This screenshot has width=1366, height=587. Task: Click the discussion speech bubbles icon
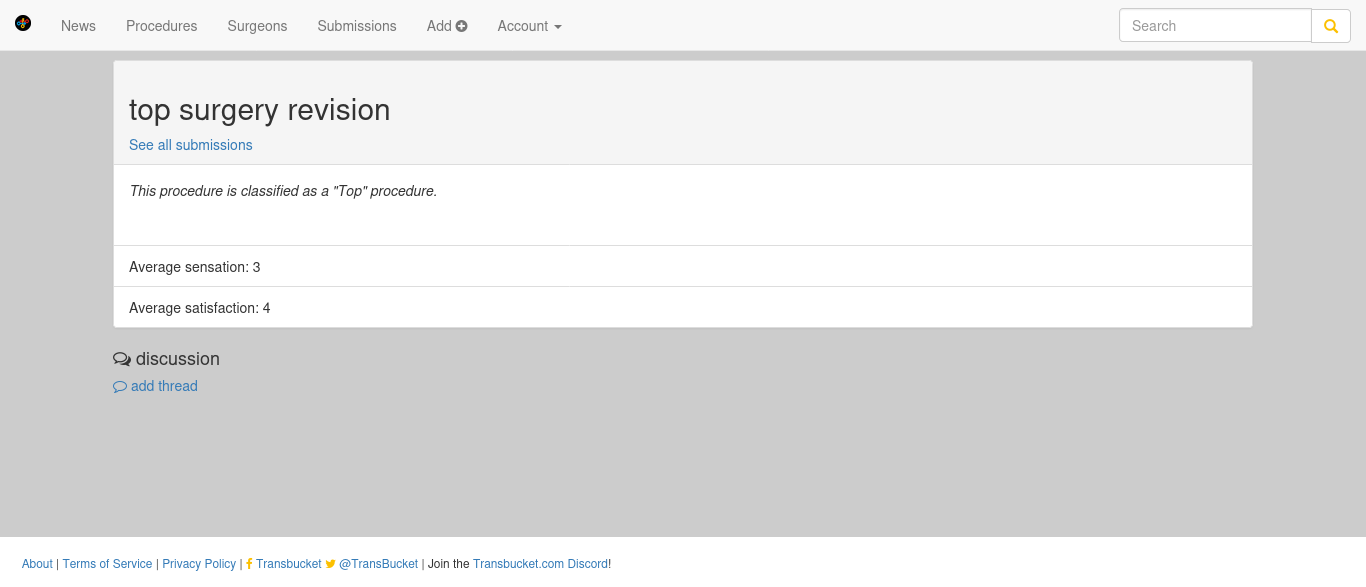point(122,359)
